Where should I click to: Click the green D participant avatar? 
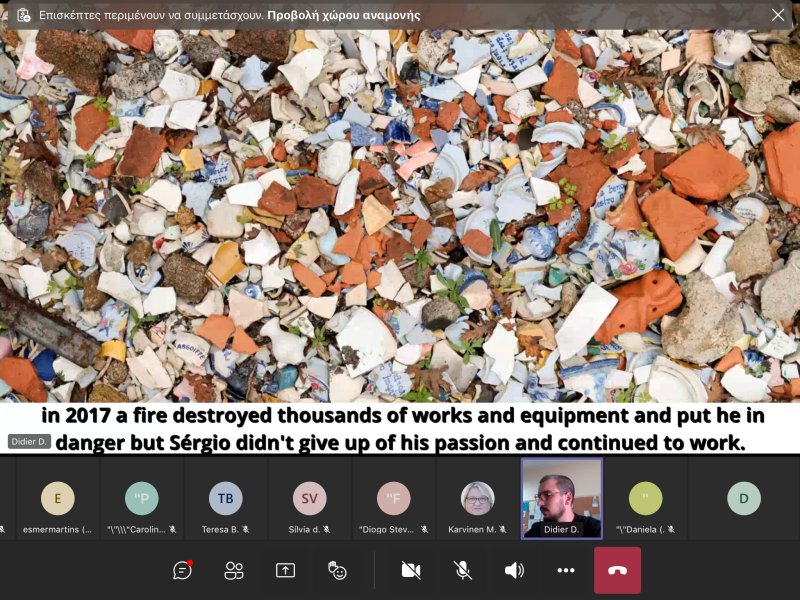(x=743, y=498)
